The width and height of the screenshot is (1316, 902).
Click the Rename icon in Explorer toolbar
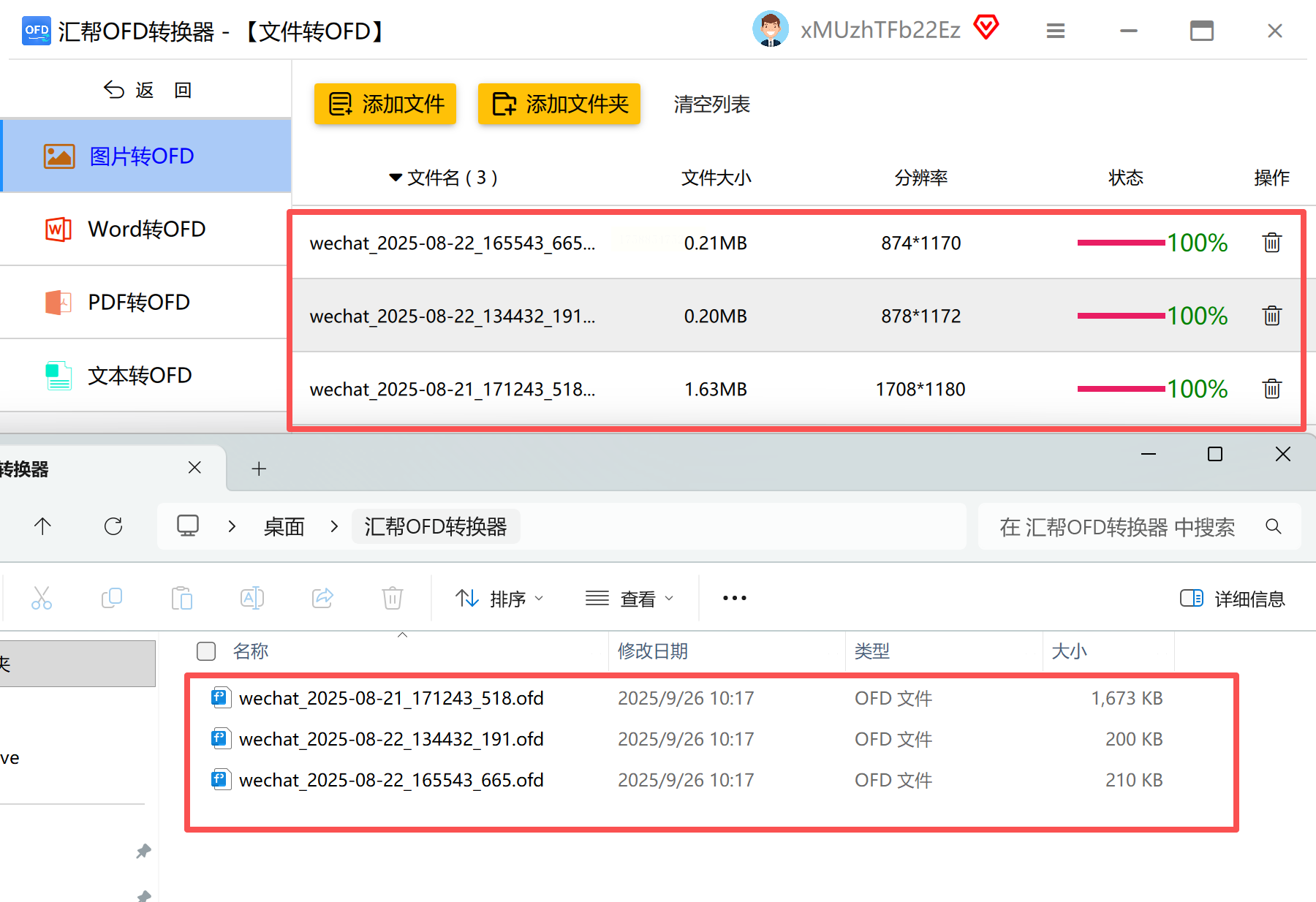coord(252,598)
